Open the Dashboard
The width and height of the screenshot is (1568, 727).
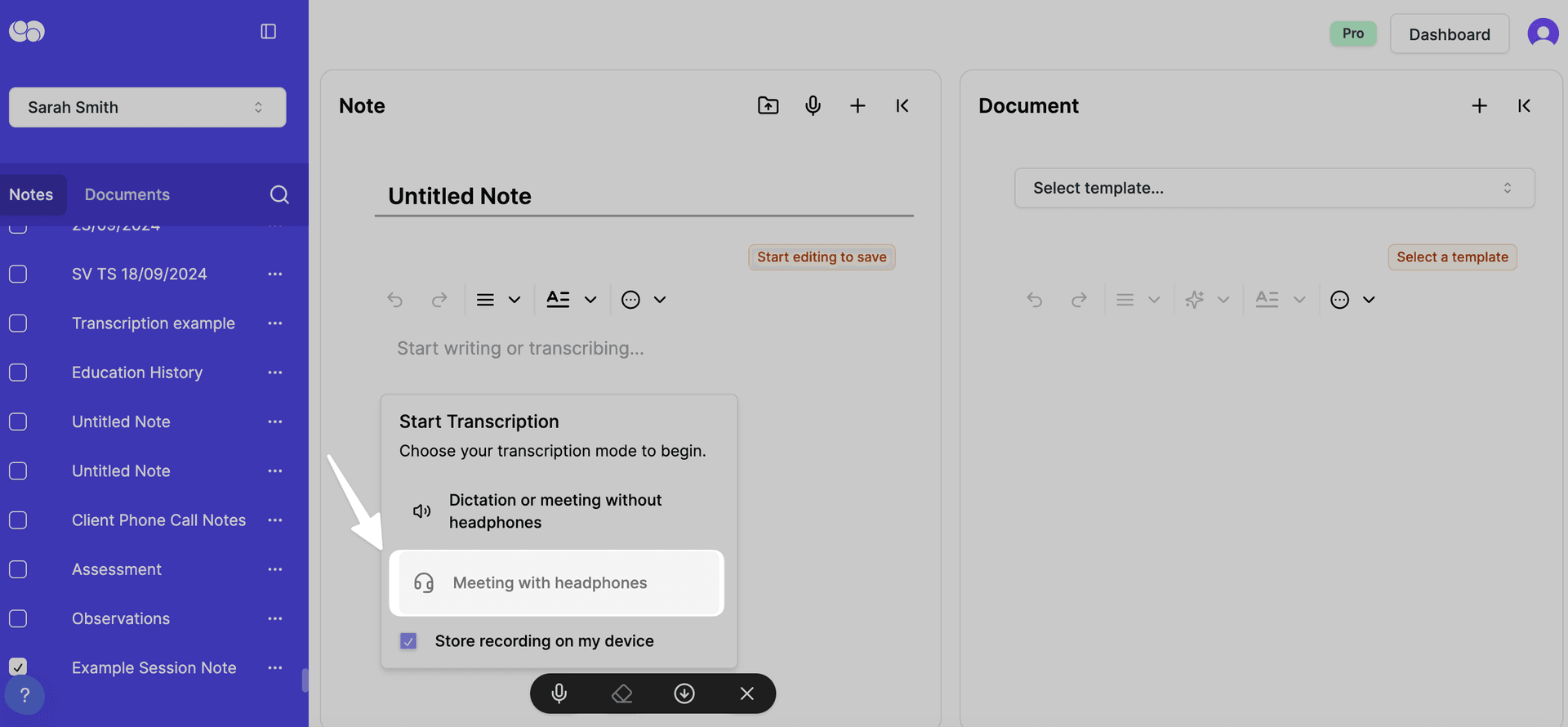point(1449,34)
